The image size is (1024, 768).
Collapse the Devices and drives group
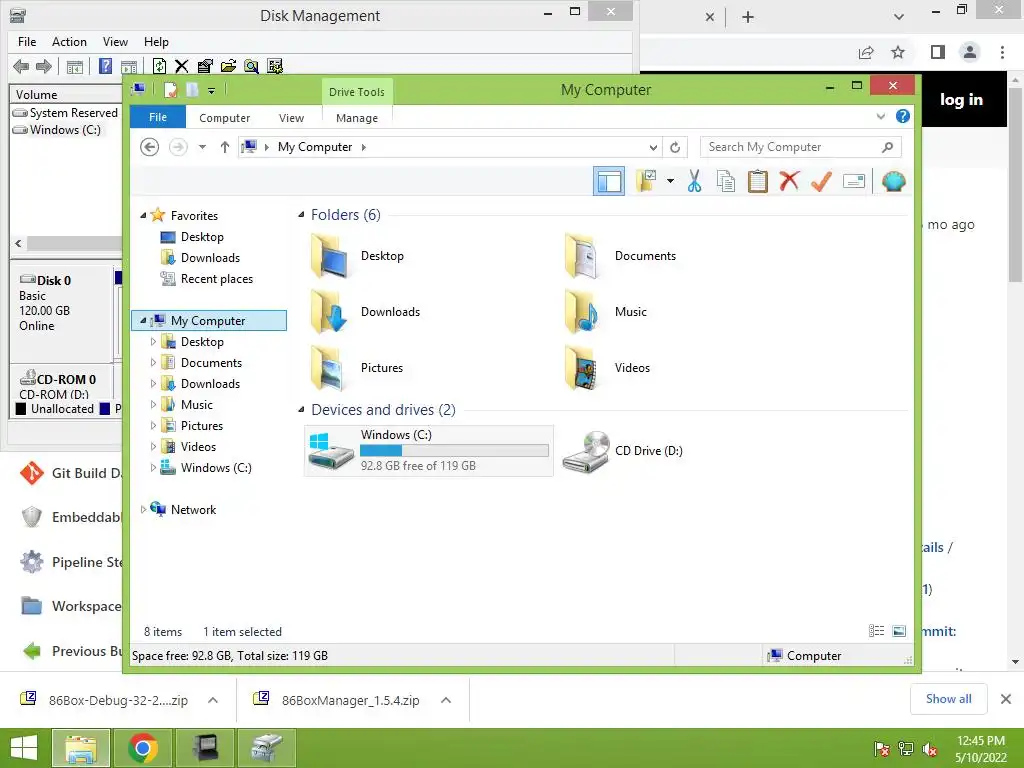coord(301,410)
